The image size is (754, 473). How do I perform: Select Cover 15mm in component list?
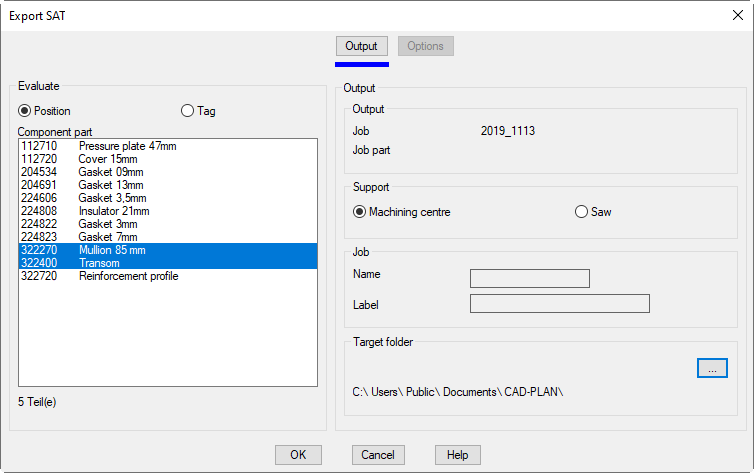click(x=112, y=159)
